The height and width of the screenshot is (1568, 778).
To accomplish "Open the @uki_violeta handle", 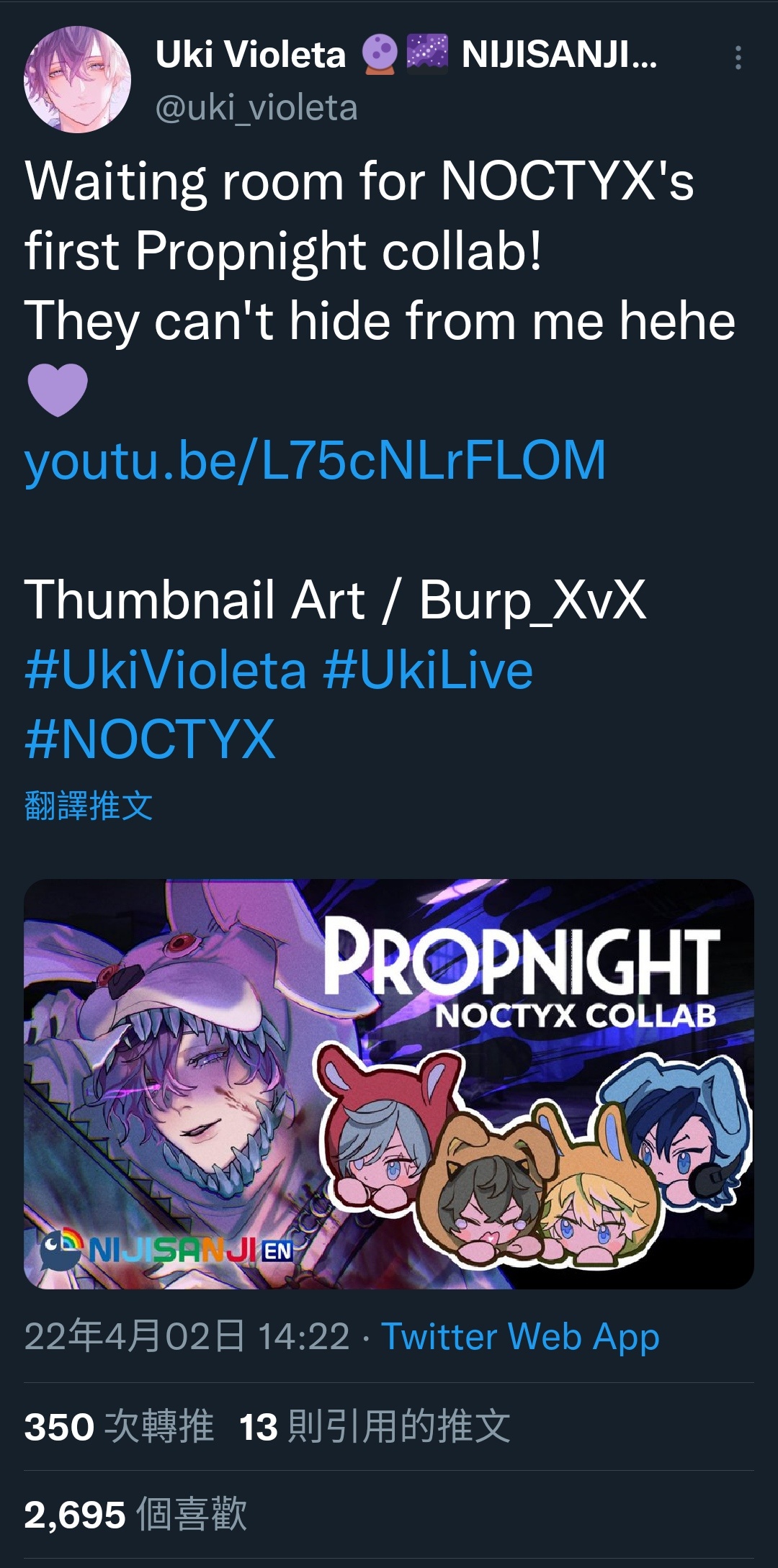I will pyautogui.click(x=256, y=108).
